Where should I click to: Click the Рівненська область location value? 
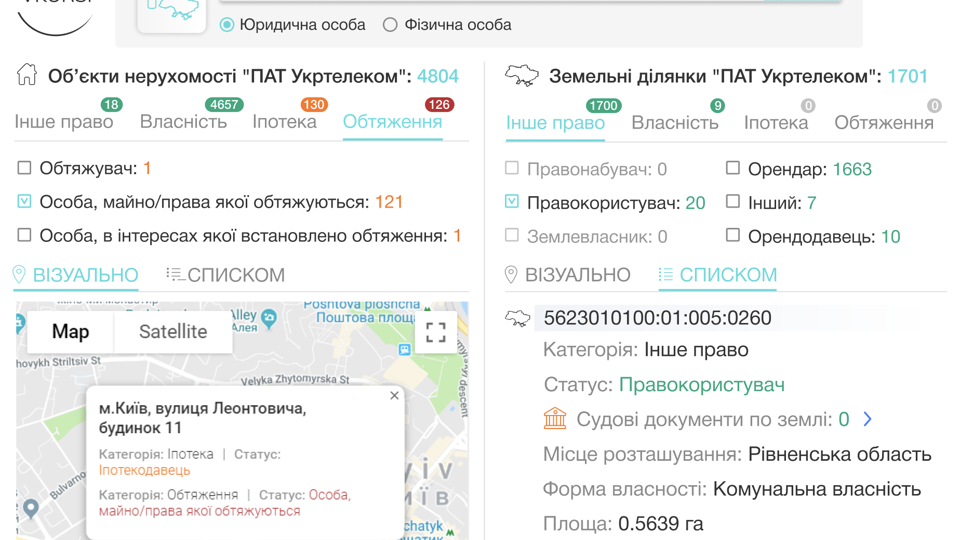(x=839, y=454)
